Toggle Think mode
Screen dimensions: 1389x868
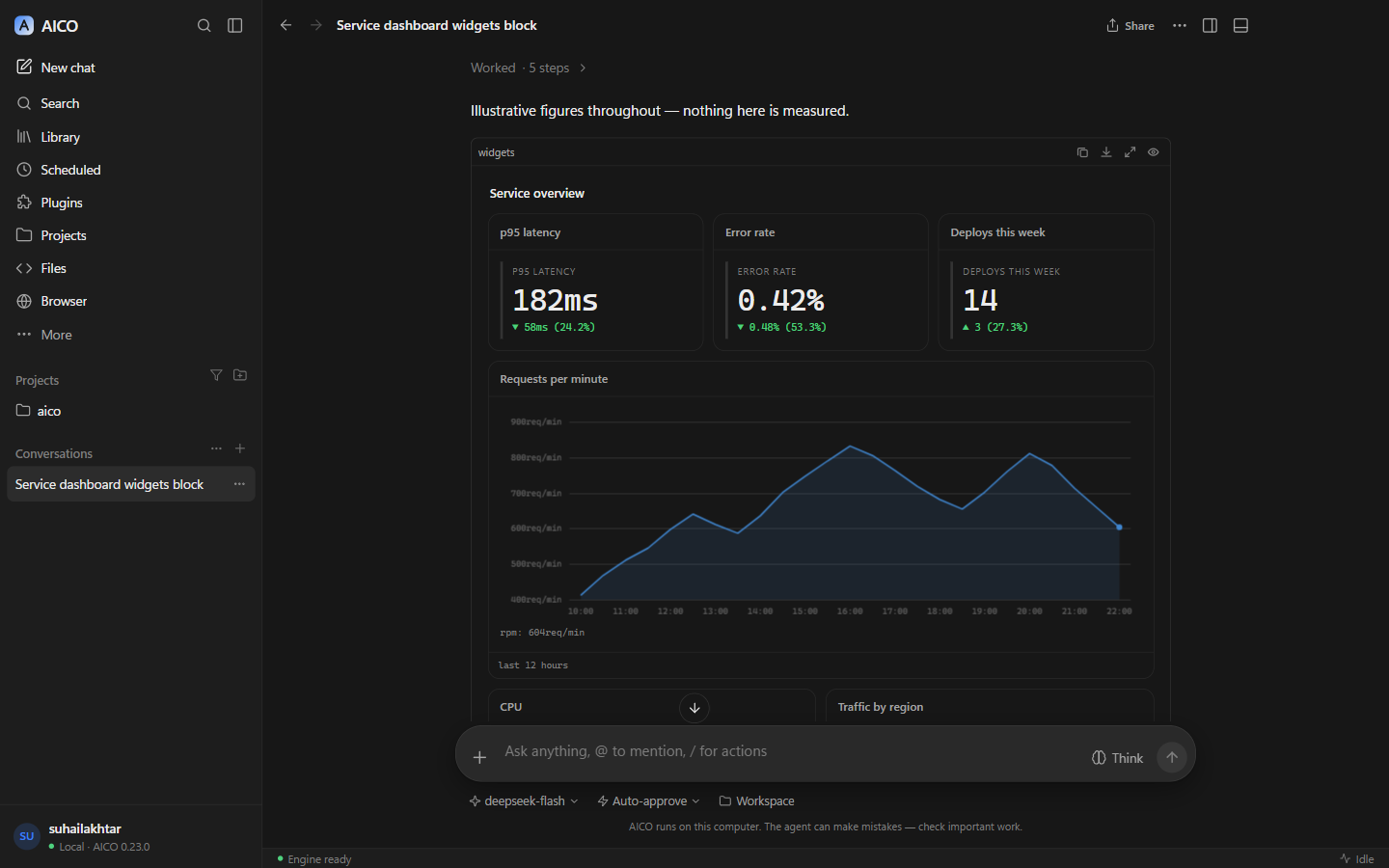tap(1117, 758)
